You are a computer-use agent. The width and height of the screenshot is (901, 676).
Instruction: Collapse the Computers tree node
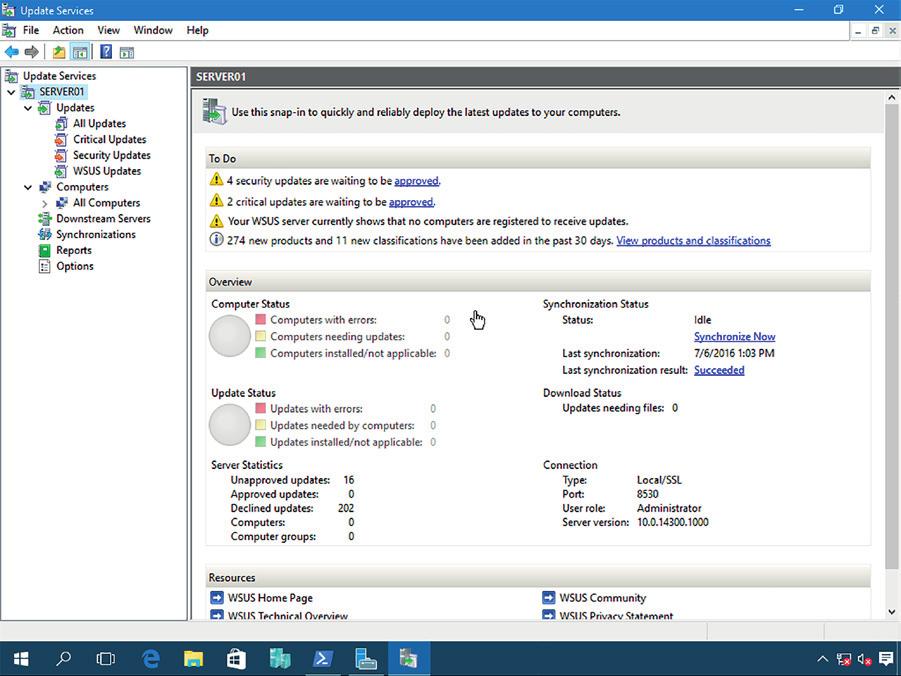pyautogui.click(x=28, y=187)
